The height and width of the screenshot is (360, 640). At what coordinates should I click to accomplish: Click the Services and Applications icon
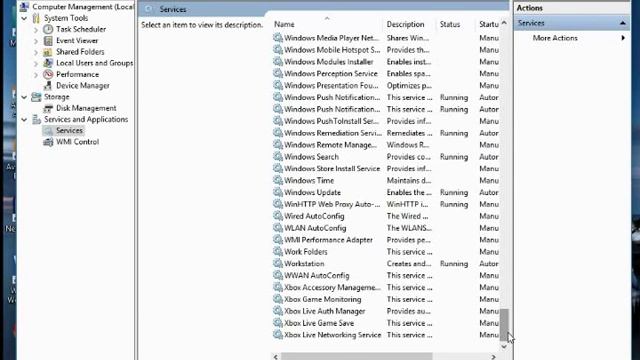(x=36, y=119)
